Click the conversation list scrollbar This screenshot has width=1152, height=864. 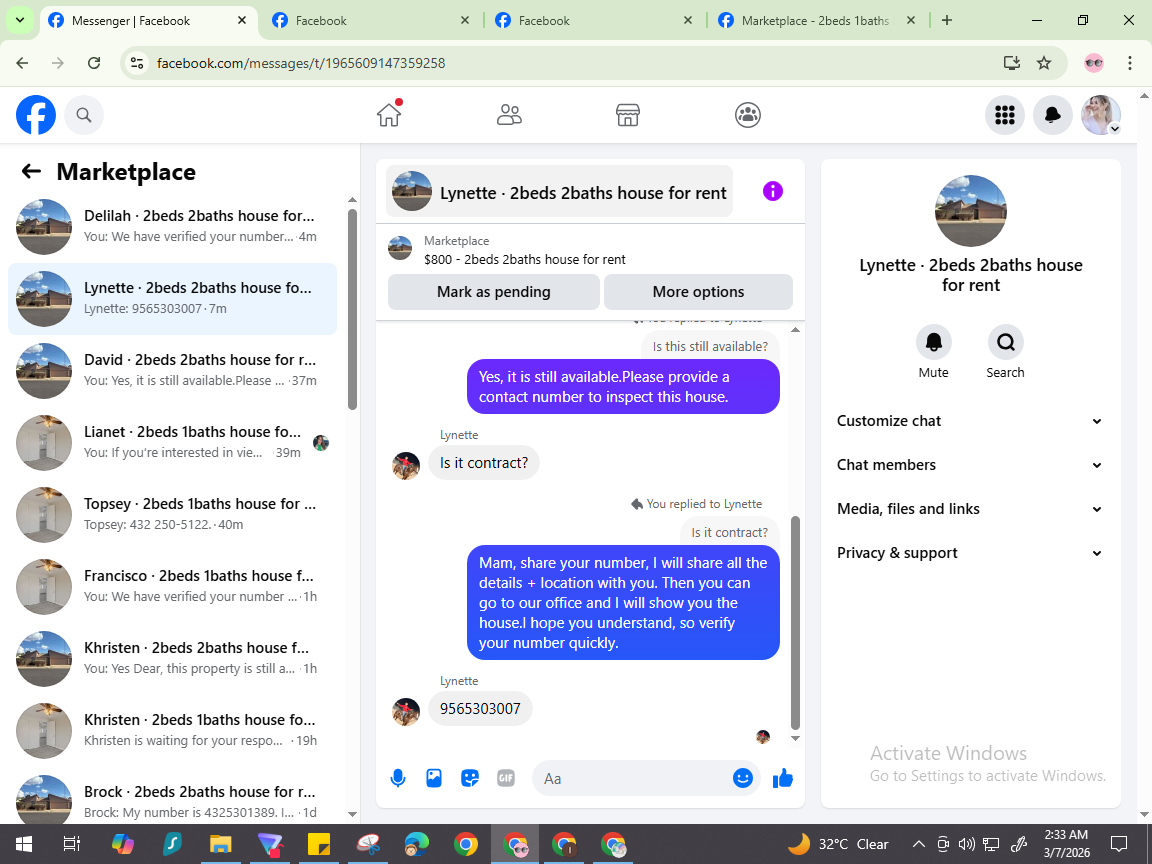[352, 309]
